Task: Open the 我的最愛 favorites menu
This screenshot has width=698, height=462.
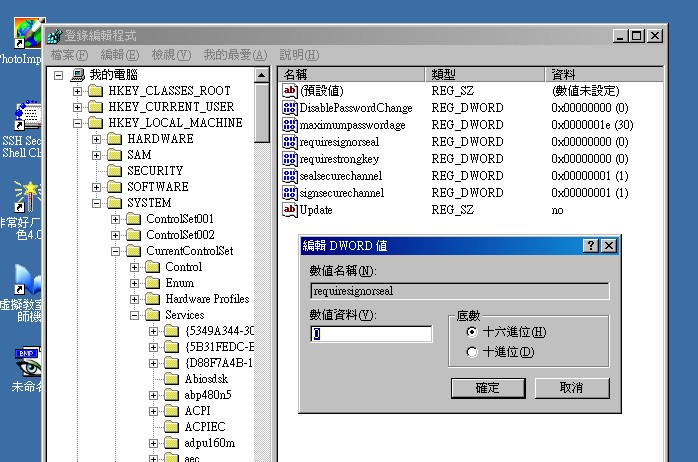Action: coord(235,55)
